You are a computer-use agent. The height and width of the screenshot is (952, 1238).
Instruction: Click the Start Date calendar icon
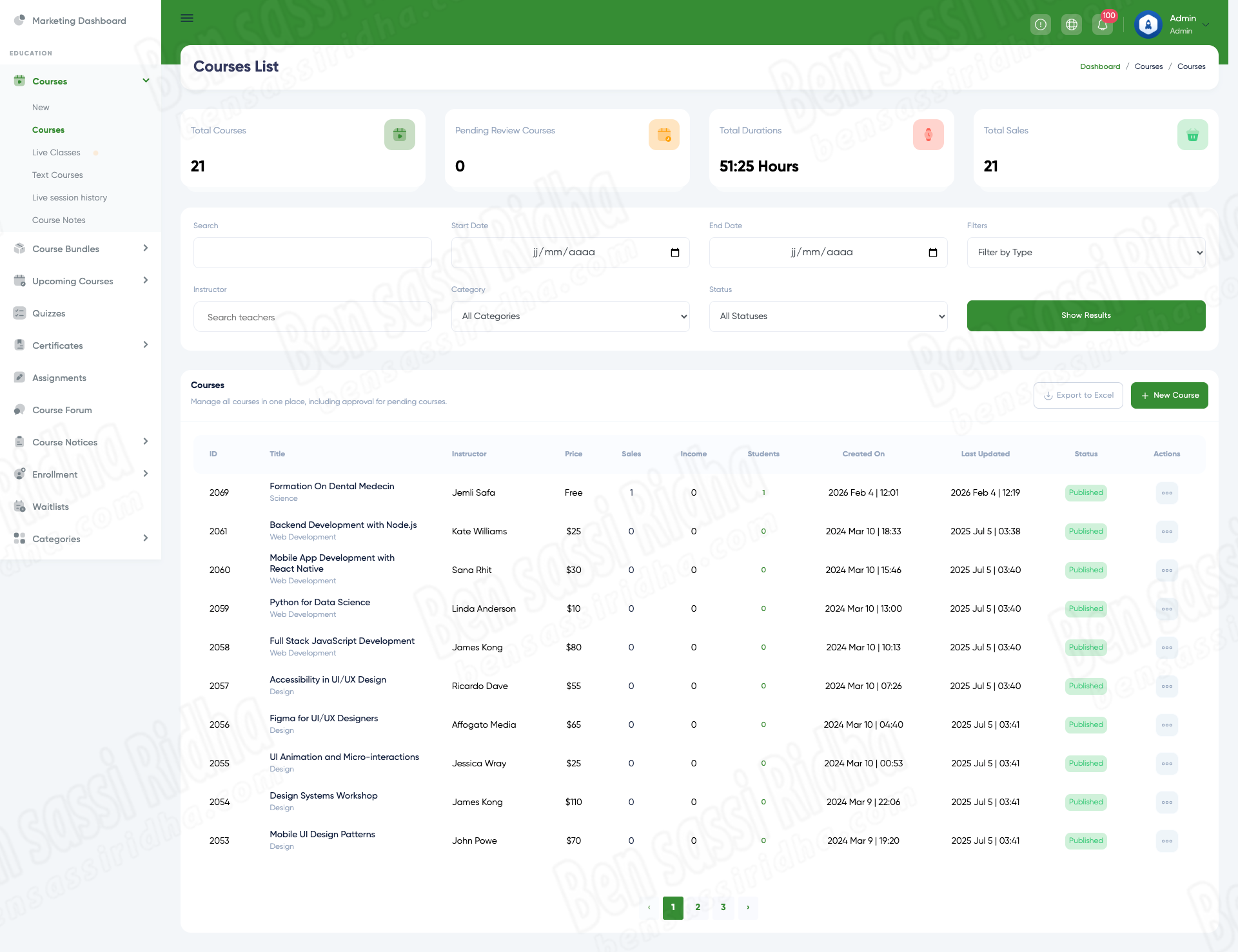(x=675, y=253)
